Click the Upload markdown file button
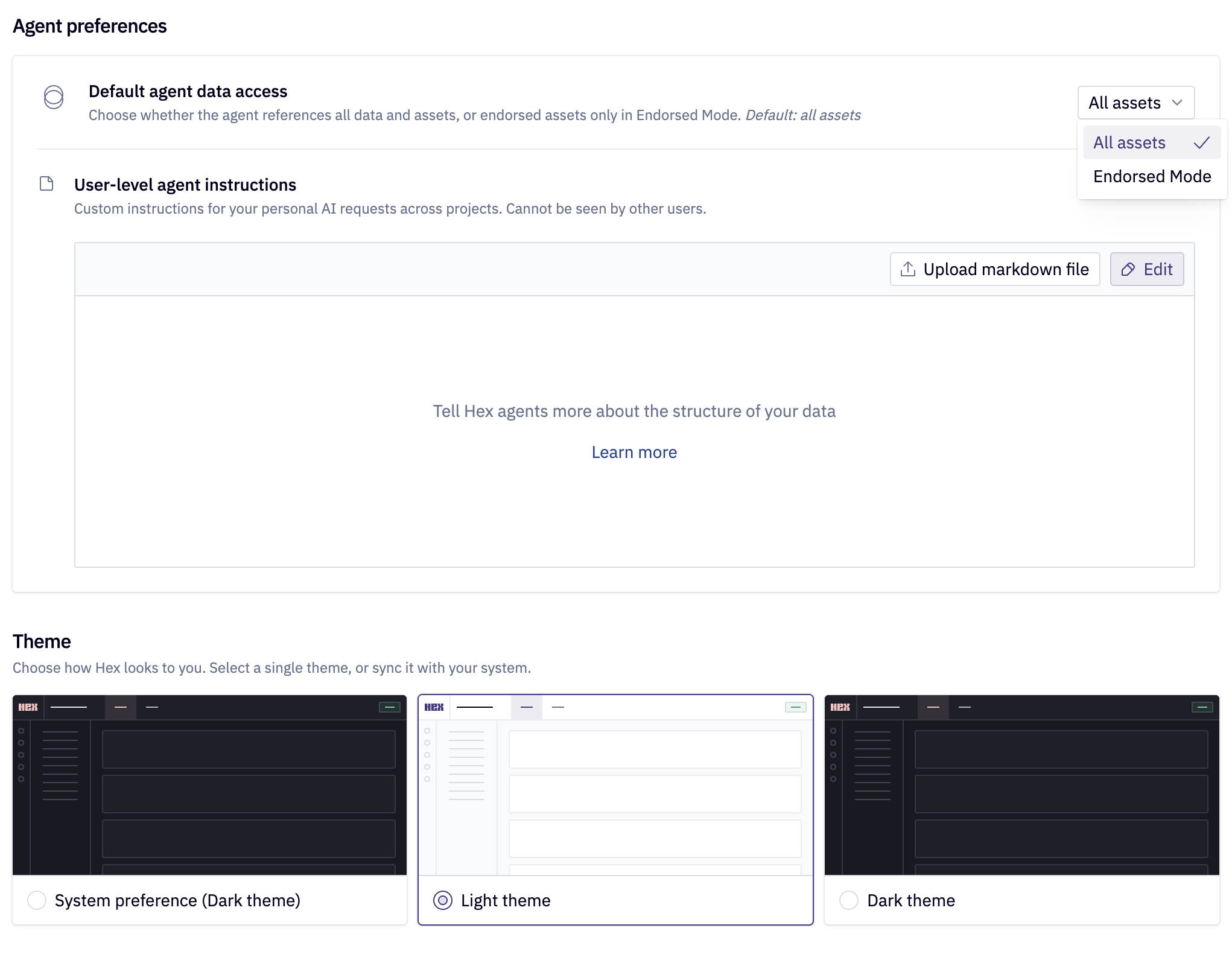The width and height of the screenshot is (1232, 957). (x=994, y=269)
